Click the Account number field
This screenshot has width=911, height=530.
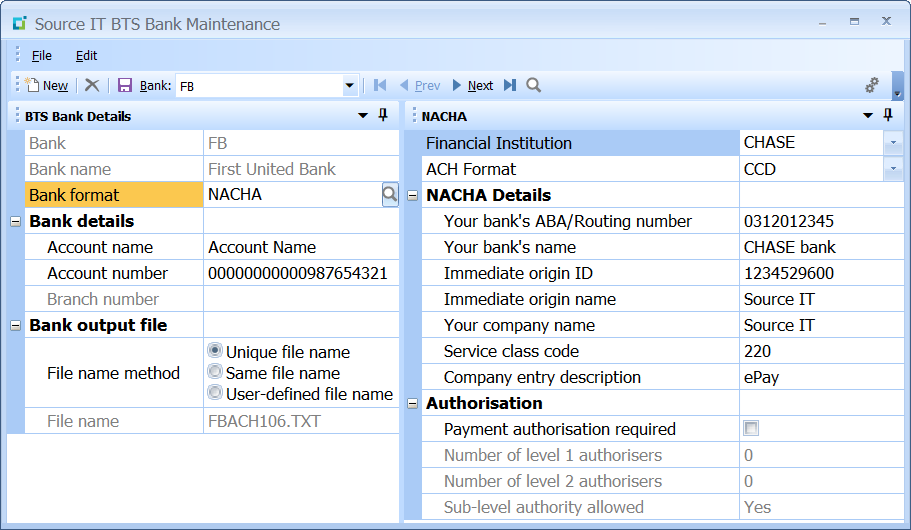300,273
